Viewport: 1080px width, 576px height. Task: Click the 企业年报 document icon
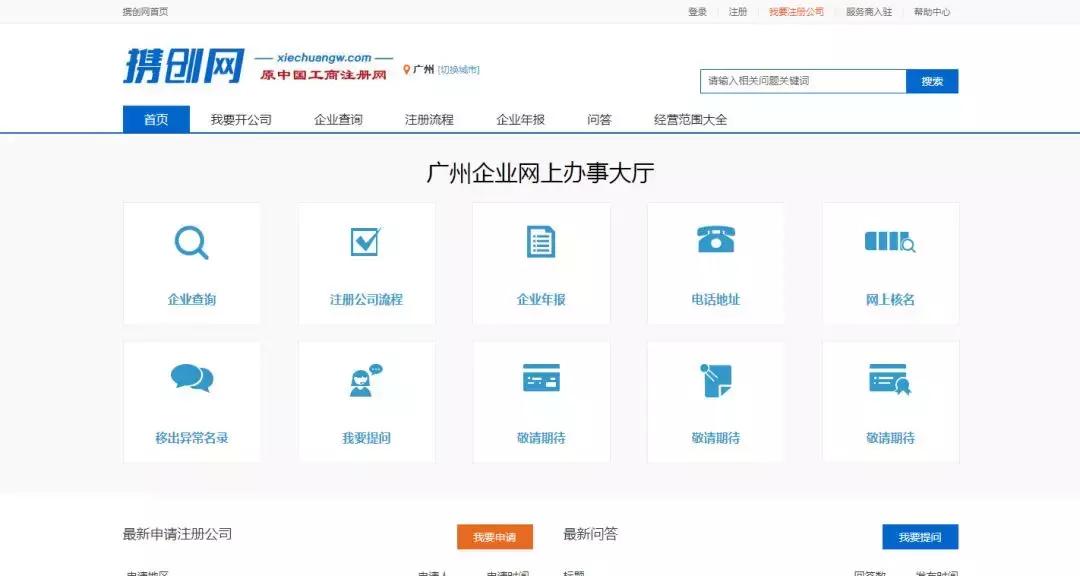541,241
